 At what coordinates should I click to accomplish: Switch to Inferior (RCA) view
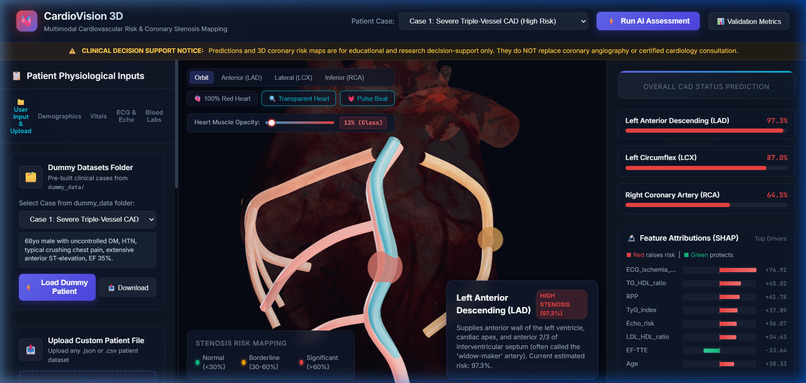[x=344, y=78]
